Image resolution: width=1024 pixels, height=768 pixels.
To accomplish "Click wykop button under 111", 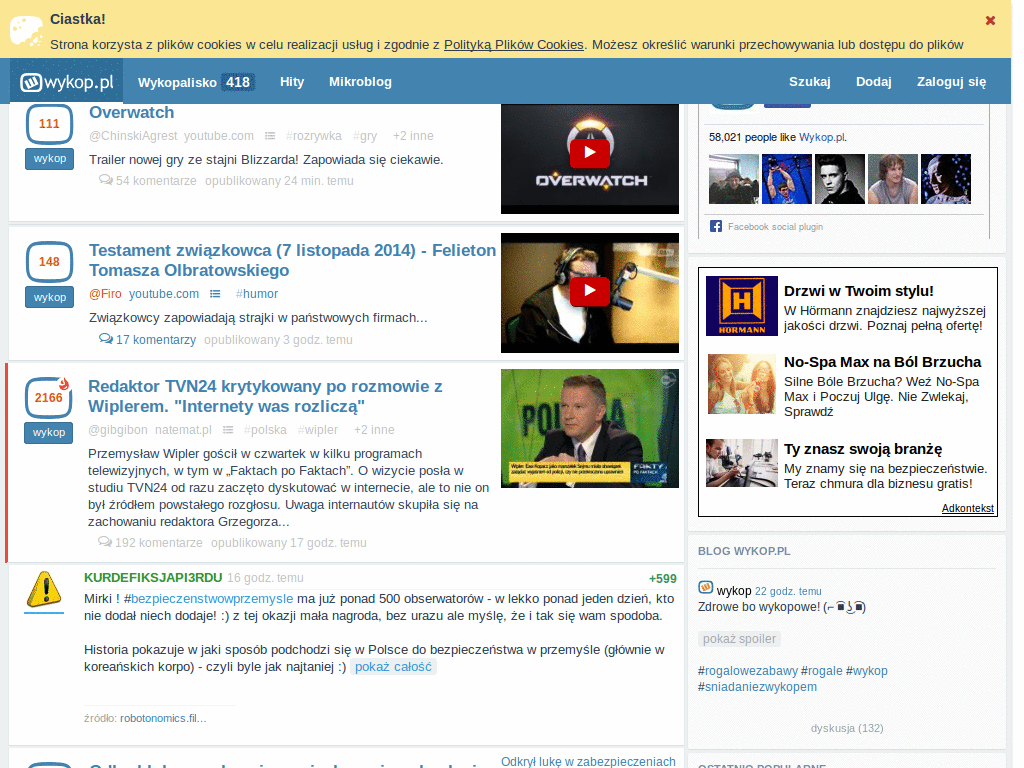I will coord(50,159).
